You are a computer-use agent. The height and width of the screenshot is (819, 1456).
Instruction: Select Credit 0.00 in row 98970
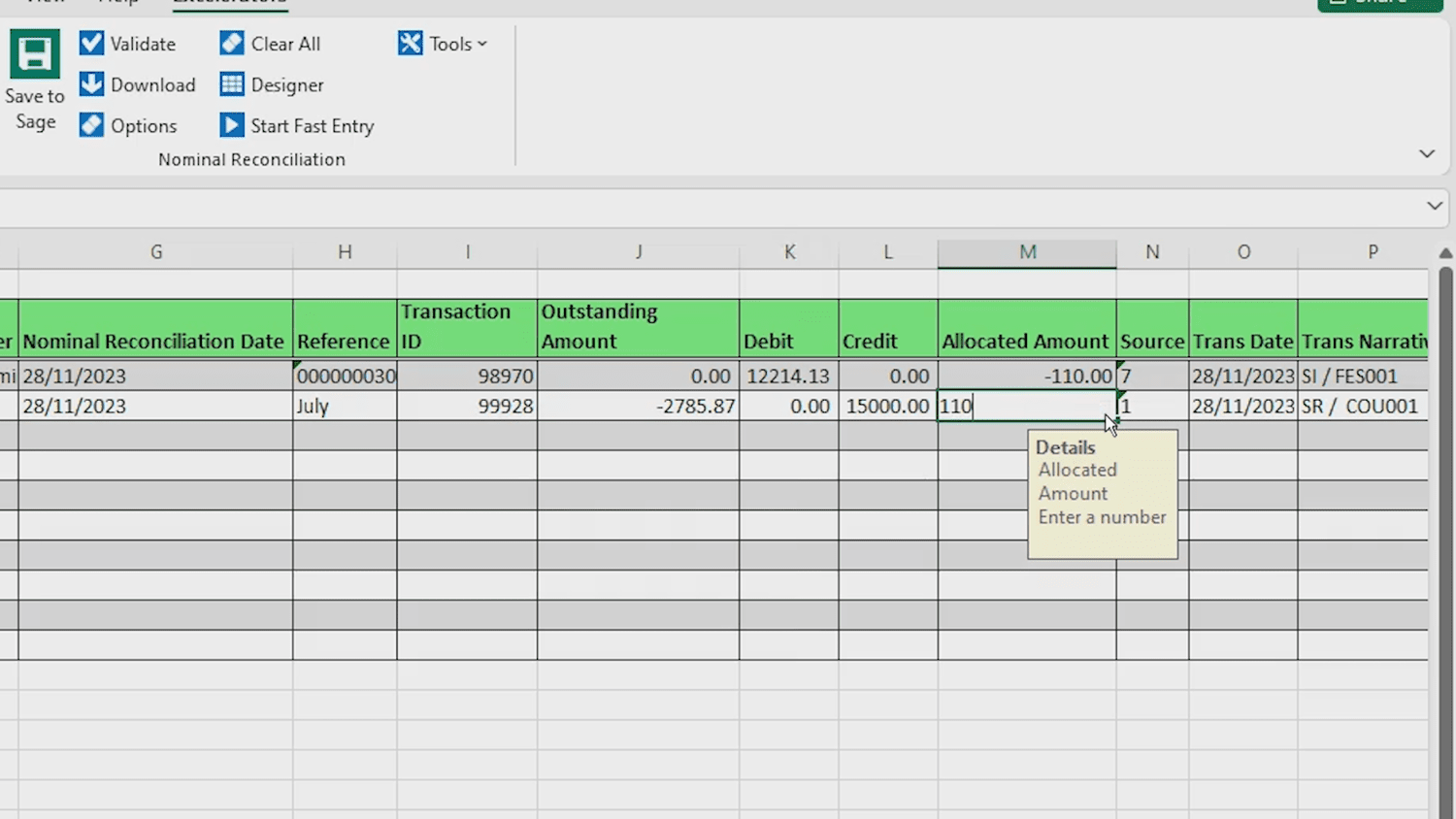pyautogui.click(x=888, y=376)
